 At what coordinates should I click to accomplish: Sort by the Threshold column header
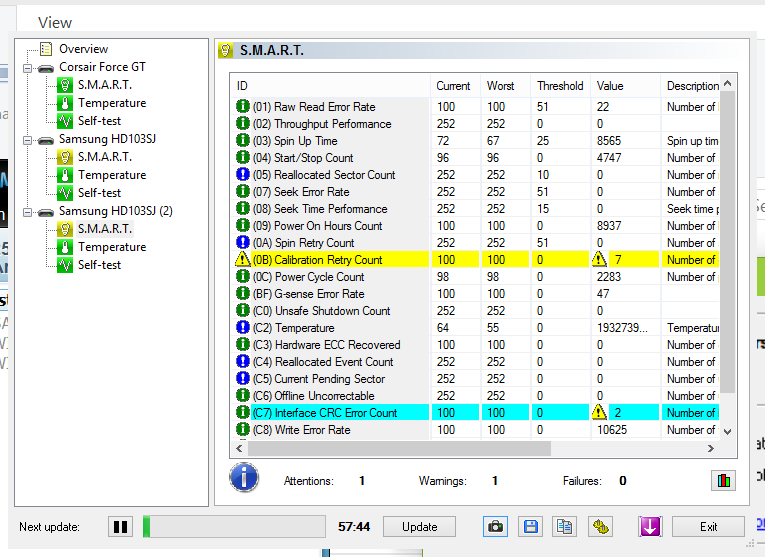(560, 86)
